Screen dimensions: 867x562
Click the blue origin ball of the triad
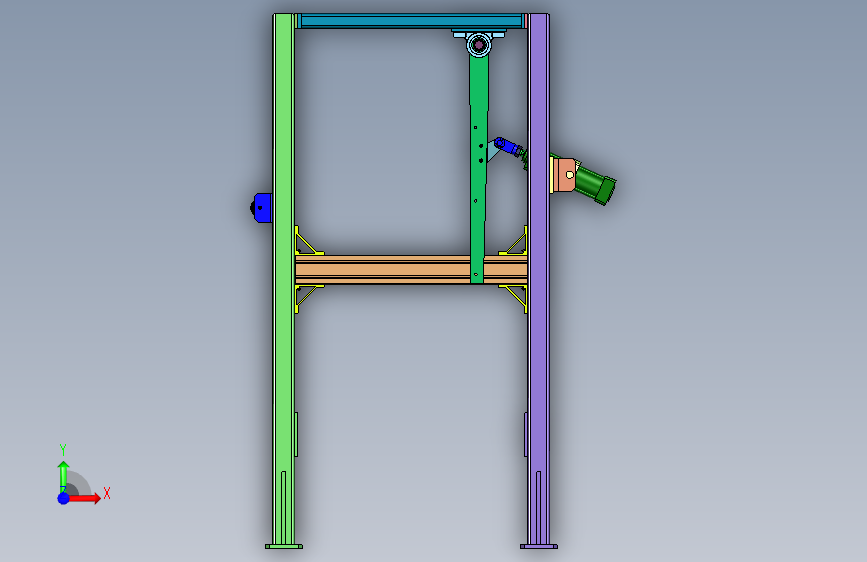[x=64, y=498]
